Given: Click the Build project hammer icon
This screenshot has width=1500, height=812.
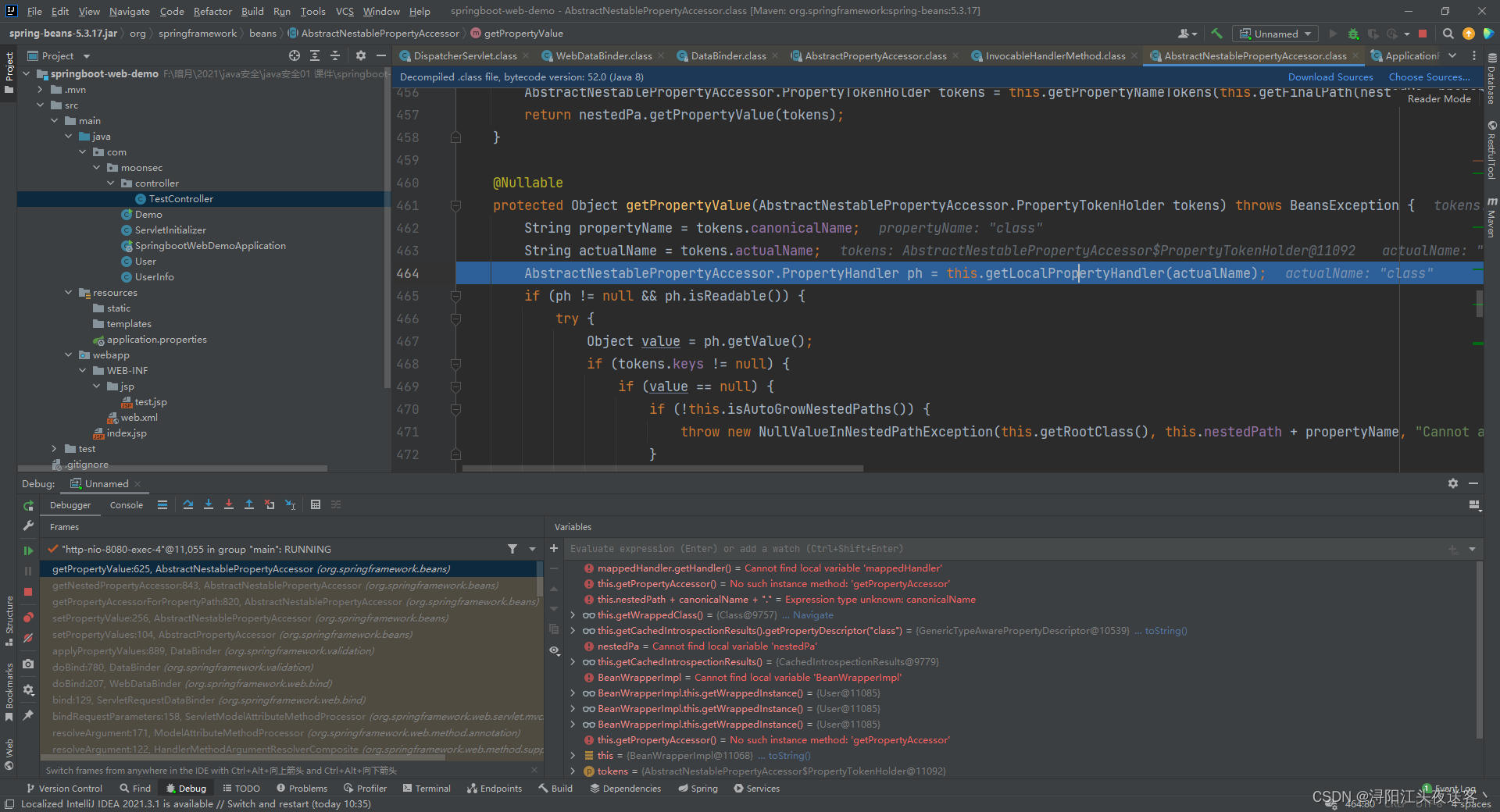Looking at the screenshot, I should (x=1216, y=34).
